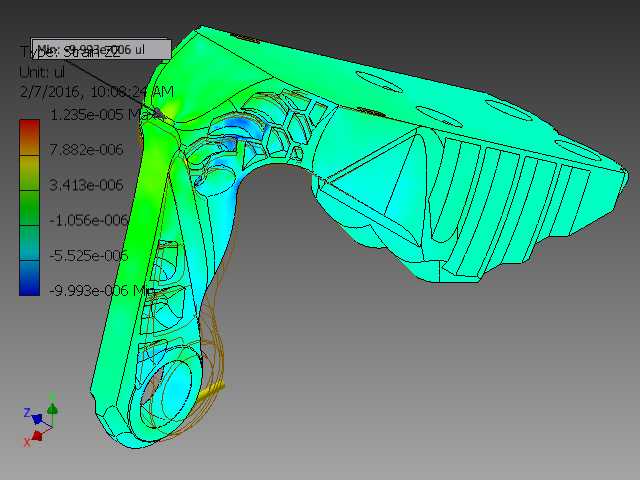Pick the dark blue band of the color legend
Image resolution: width=640 pixels, height=480 pixels.
(x=29, y=278)
